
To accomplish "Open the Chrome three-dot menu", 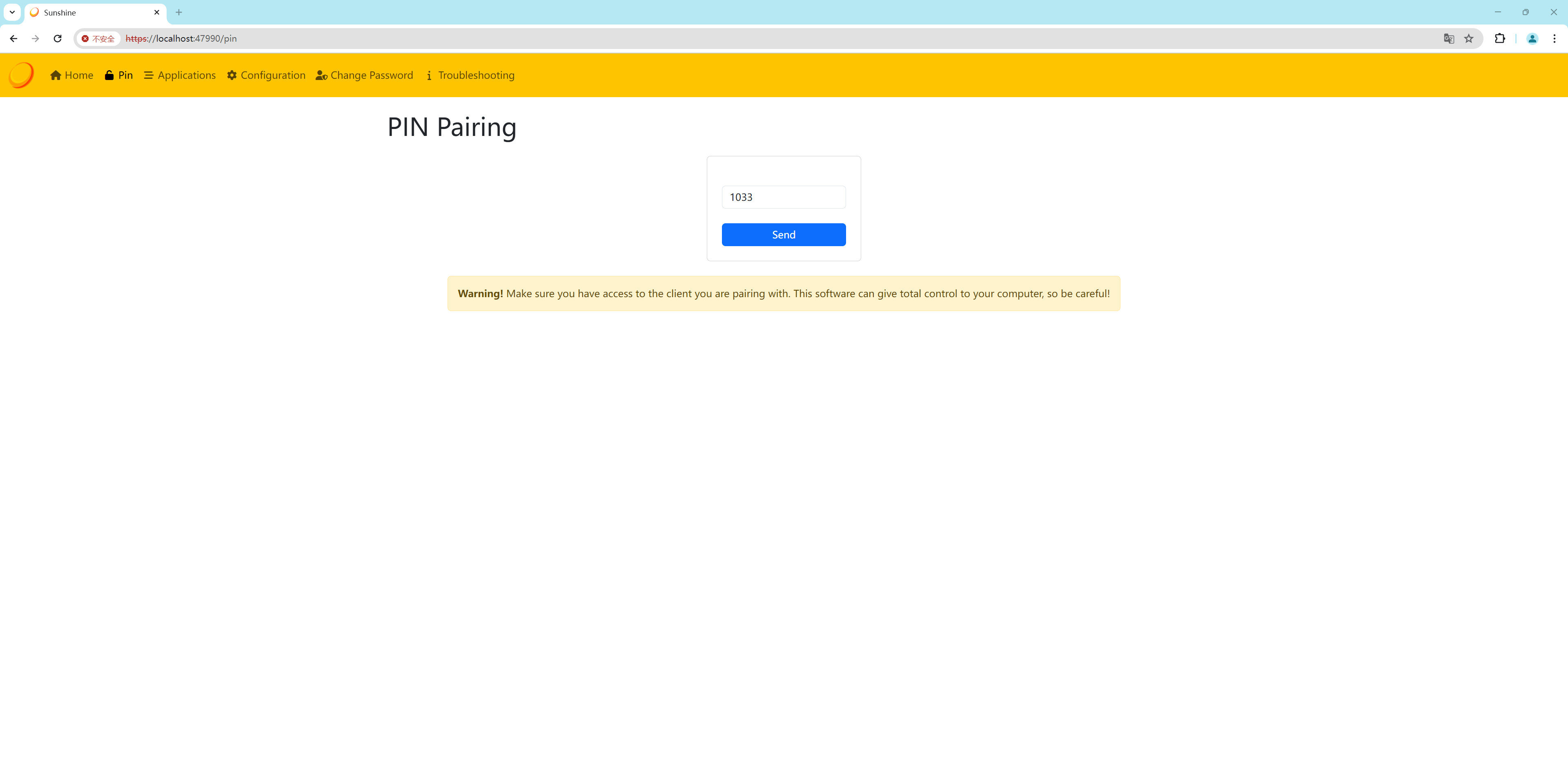I will (1554, 38).
